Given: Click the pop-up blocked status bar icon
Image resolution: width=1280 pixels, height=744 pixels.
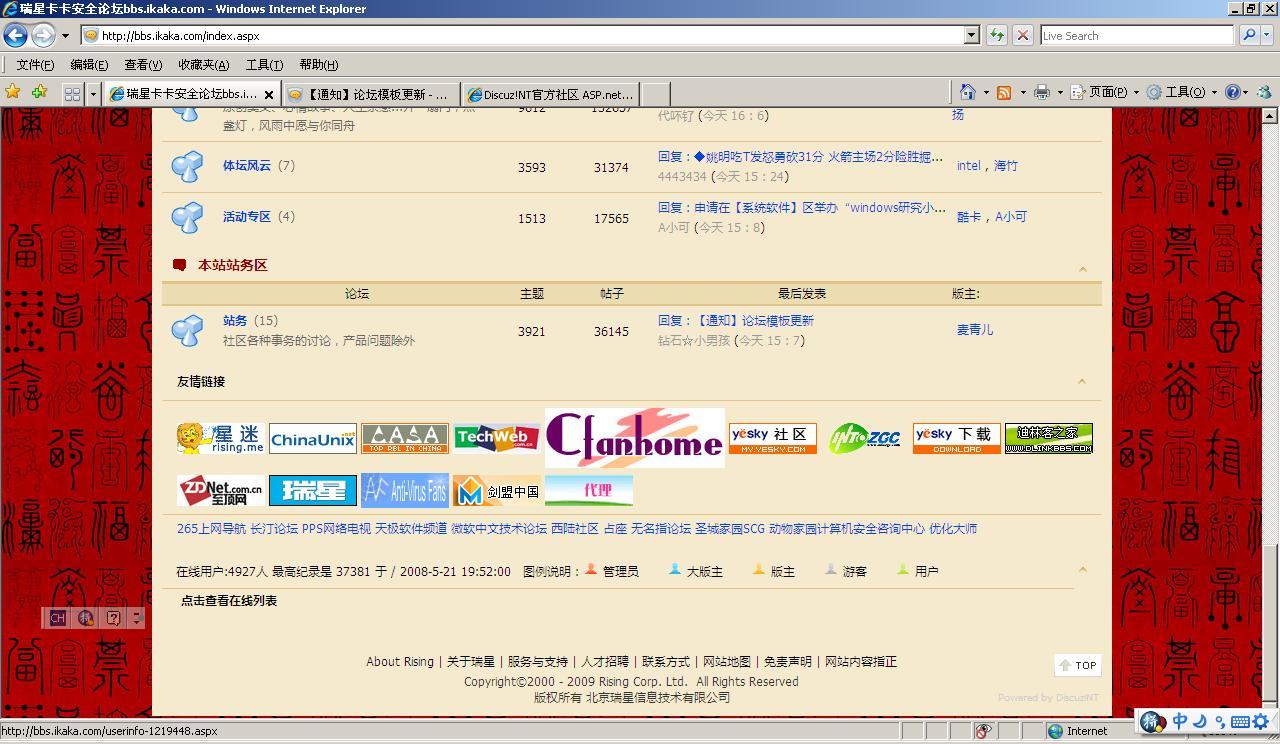Looking at the screenshot, I should pyautogui.click(x=983, y=731).
